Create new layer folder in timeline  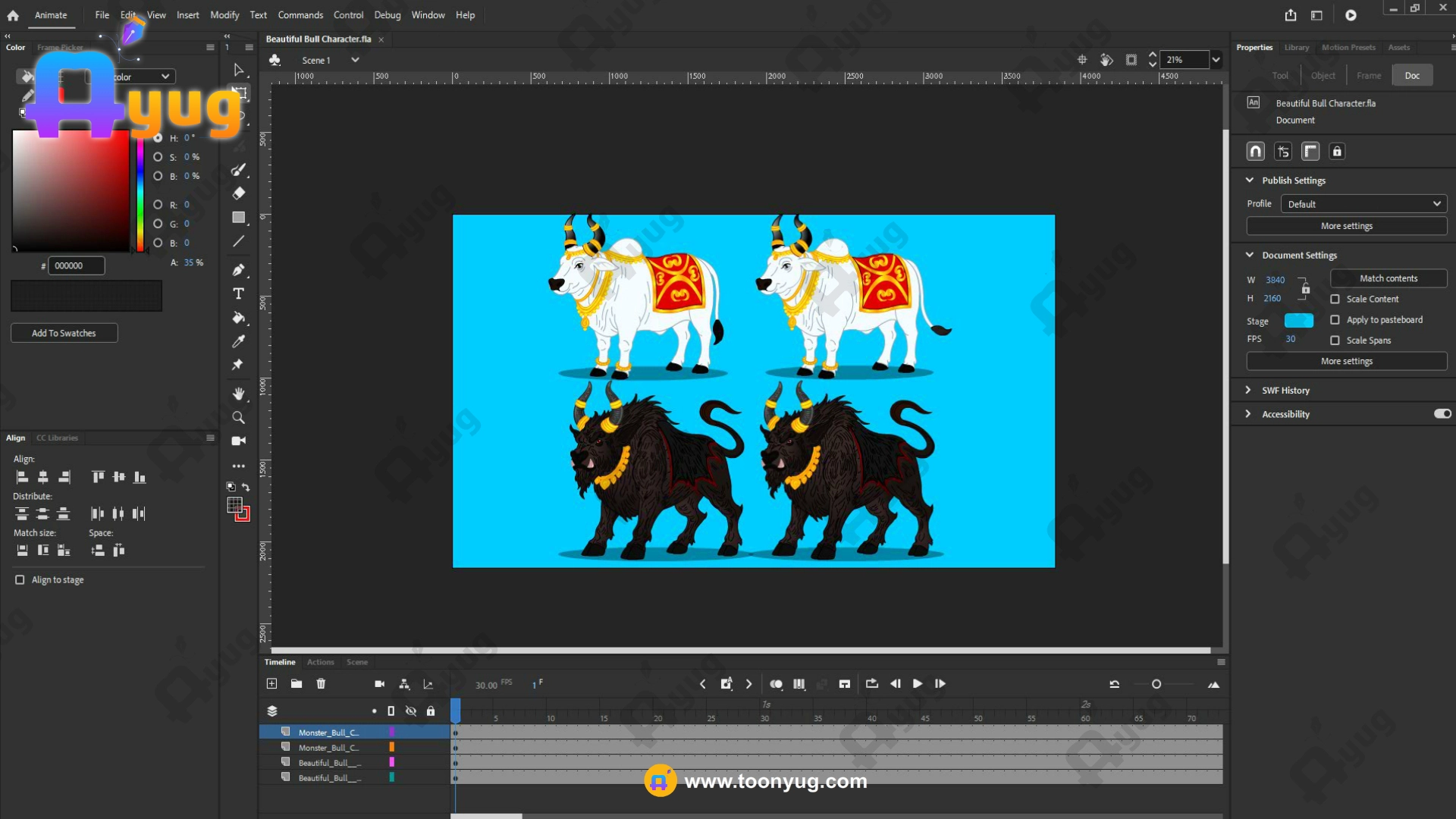click(297, 684)
